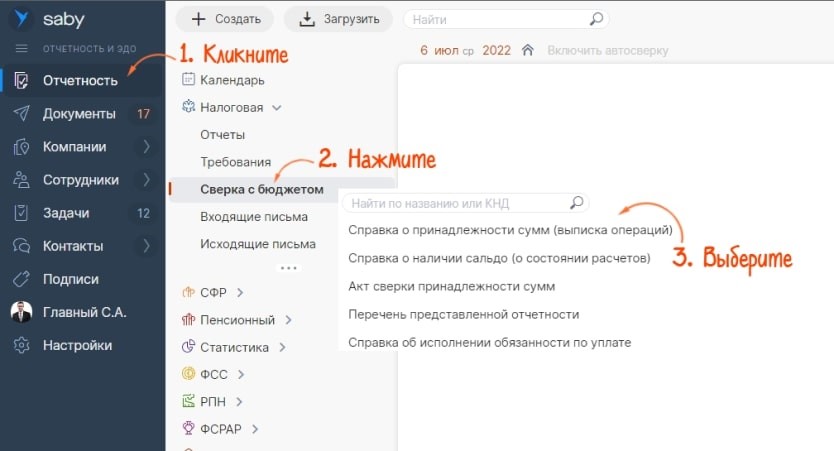Viewport: 834px width, 451px height.
Task: Click the three dots more items button
Action: tap(288, 268)
